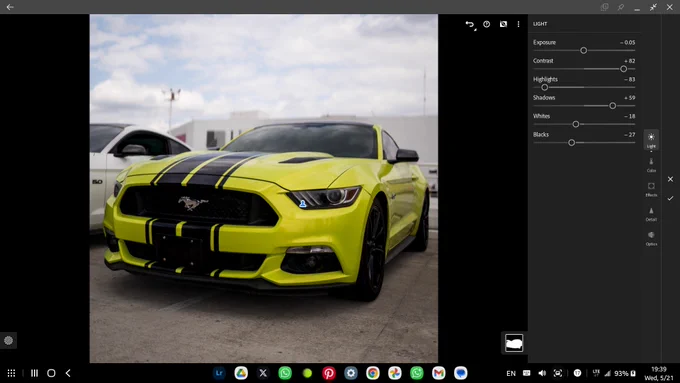Click the 93% battery indicator
680x383 pixels.
tap(625, 373)
